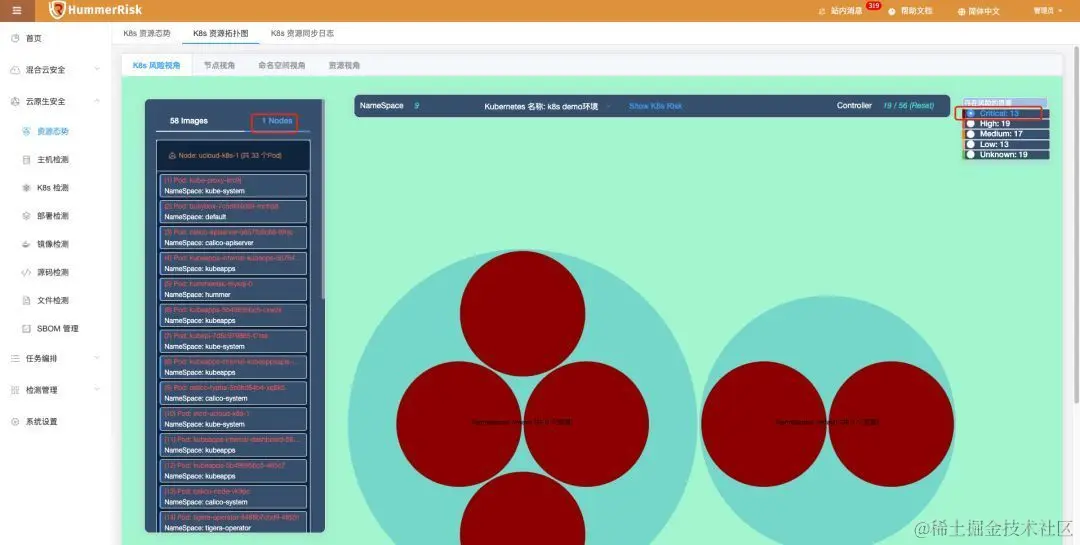
Task: Select pod (14) in tigera-operator namespace
Action: pyautogui.click(x=233, y=522)
